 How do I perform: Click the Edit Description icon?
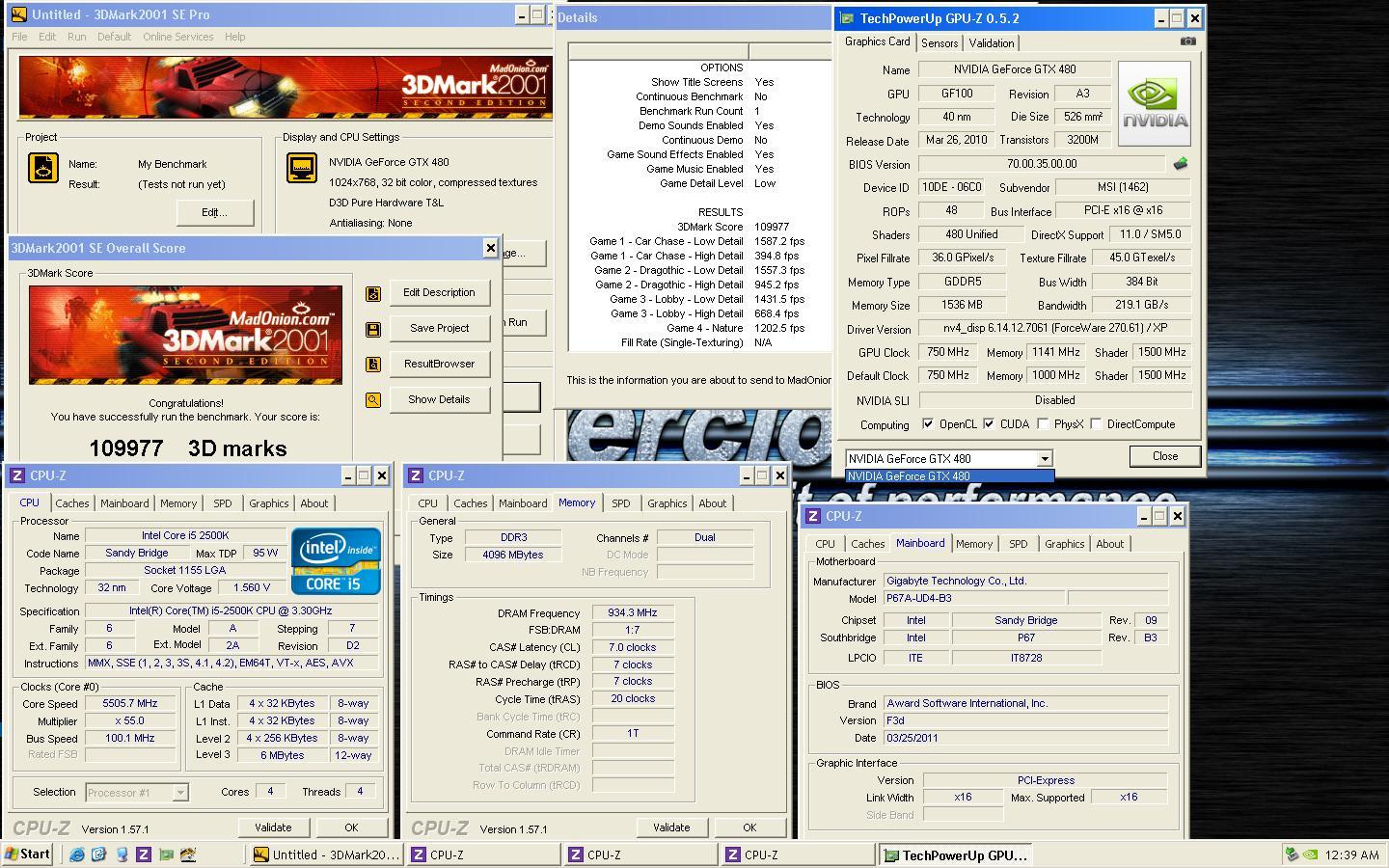coord(373,293)
